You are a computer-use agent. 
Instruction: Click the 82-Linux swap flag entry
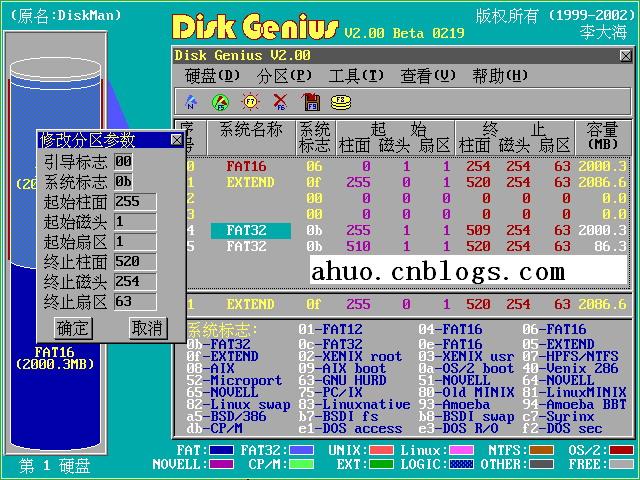coord(239,404)
